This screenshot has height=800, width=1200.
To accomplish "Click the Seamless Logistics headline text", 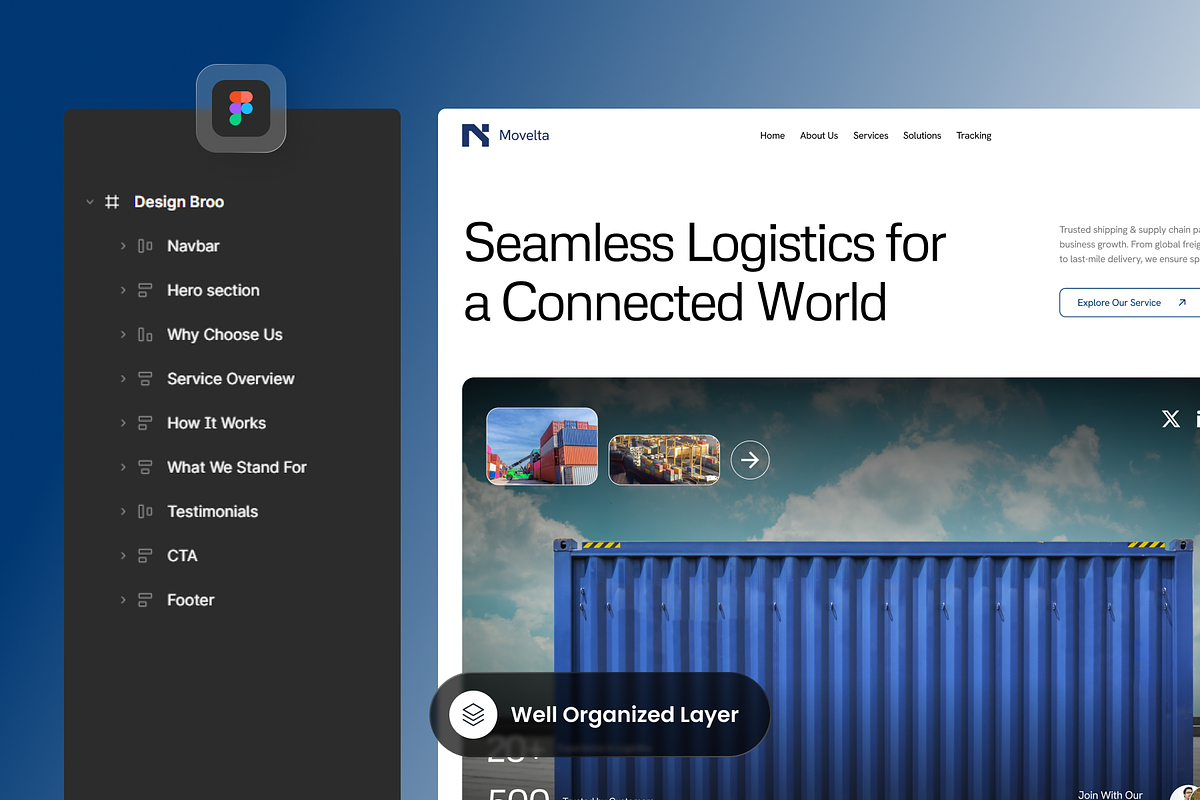I will click(705, 273).
